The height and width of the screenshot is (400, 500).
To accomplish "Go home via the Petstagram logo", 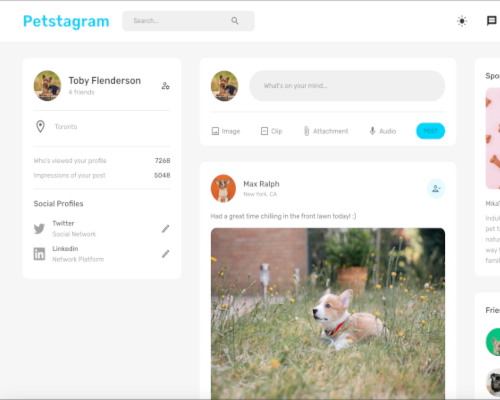I will tap(66, 21).
